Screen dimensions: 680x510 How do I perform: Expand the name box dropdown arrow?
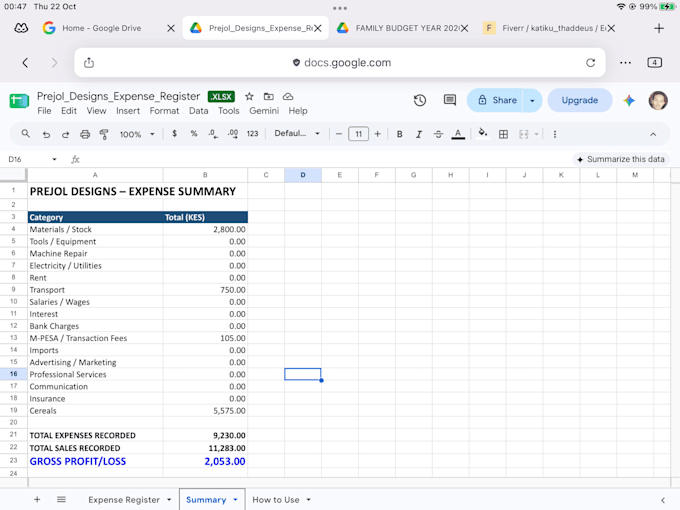[54, 159]
